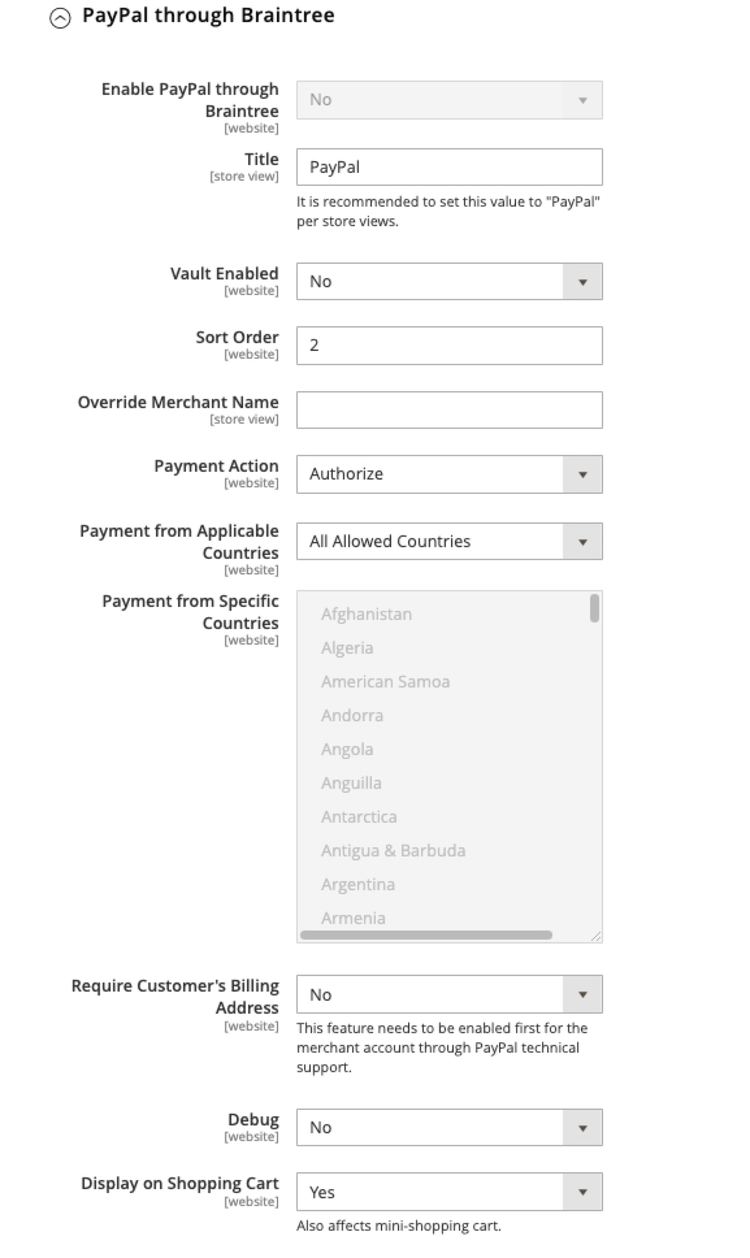
Task: Select Armenia at the list bottom
Action: [350, 918]
